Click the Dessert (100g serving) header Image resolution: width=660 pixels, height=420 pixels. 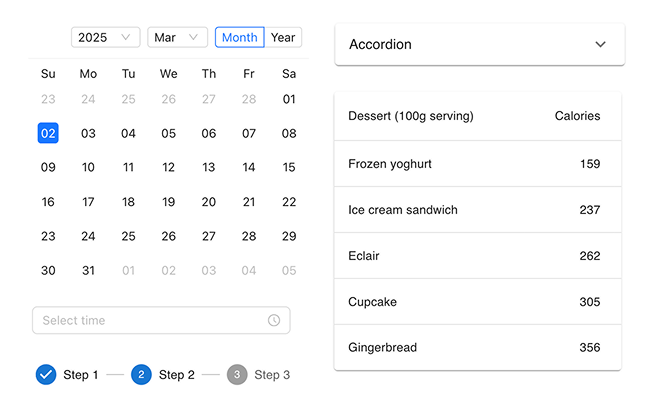[x=411, y=116]
